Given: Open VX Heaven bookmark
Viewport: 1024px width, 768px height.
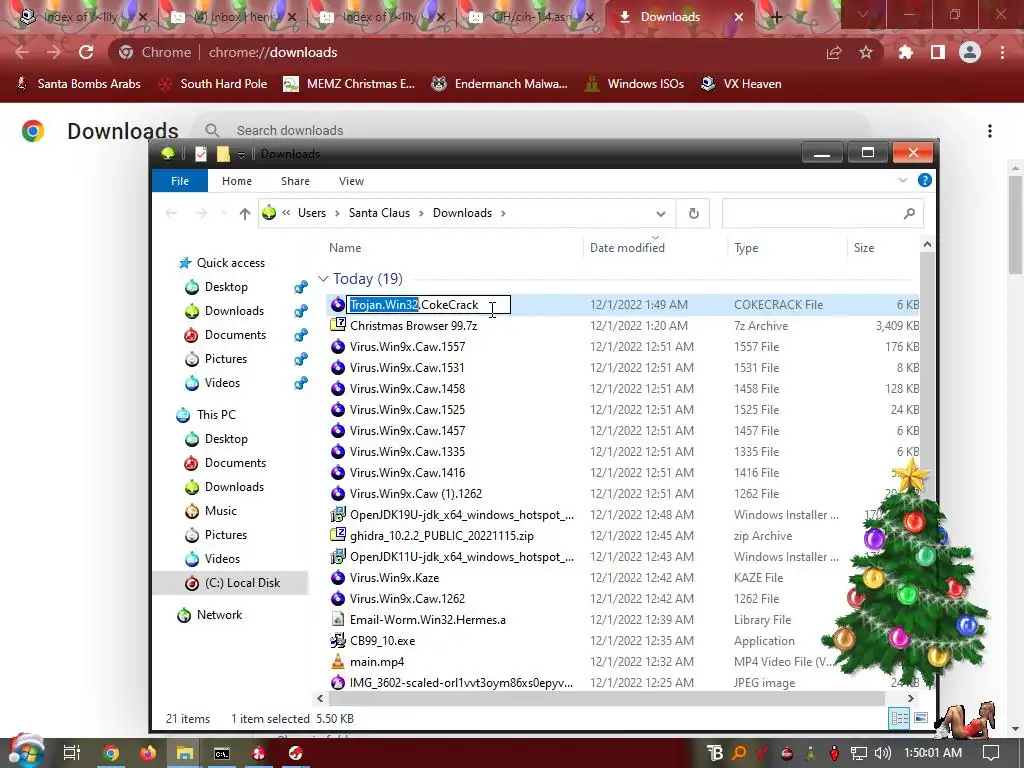Looking at the screenshot, I should tap(741, 84).
